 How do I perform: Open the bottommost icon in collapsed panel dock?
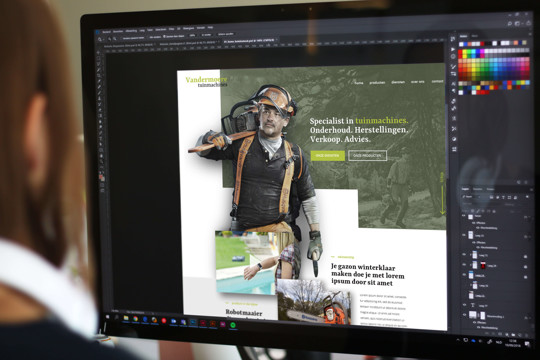pyautogui.click(x=454, y=149)
